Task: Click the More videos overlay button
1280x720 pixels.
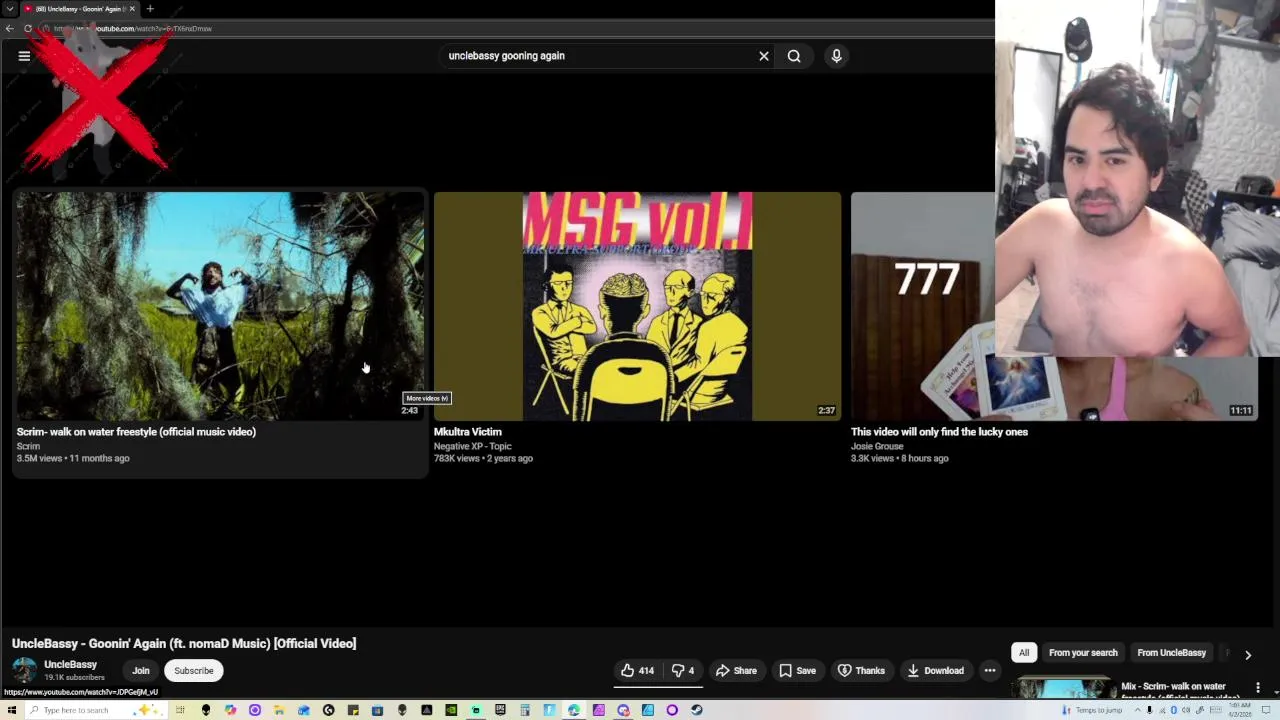Action: coord(427,398)
